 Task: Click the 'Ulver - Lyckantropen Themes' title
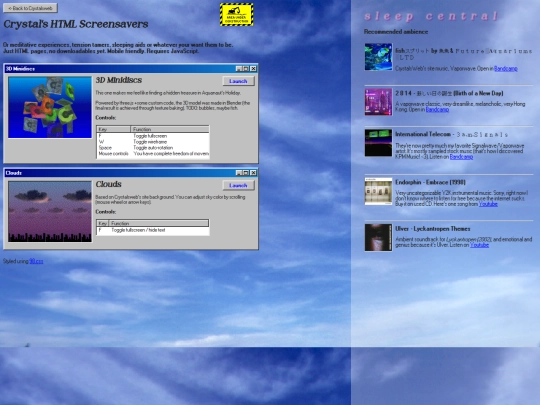(433, 229)
